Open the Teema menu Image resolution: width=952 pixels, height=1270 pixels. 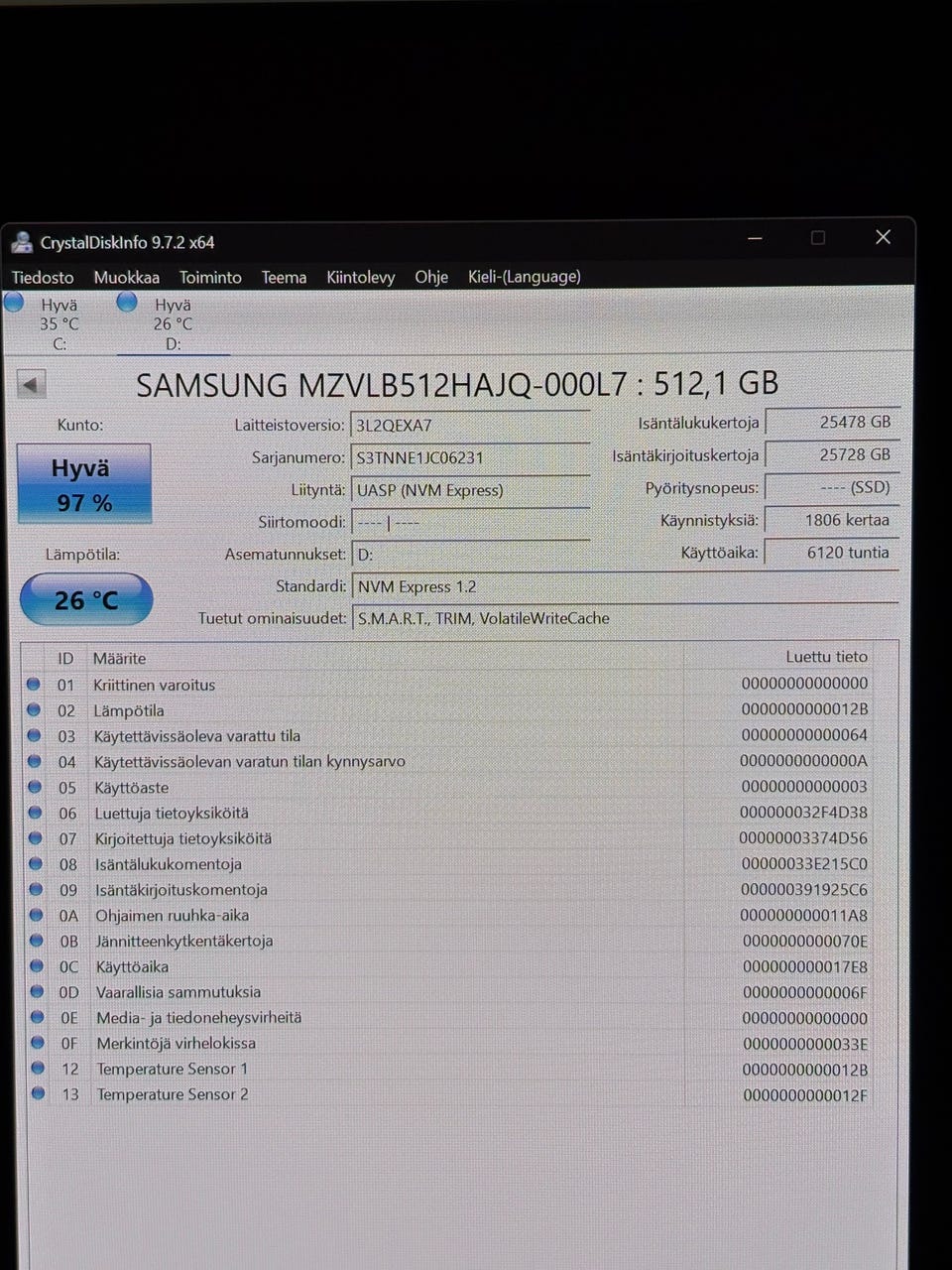pyautogui.click(x=284, y=277)
